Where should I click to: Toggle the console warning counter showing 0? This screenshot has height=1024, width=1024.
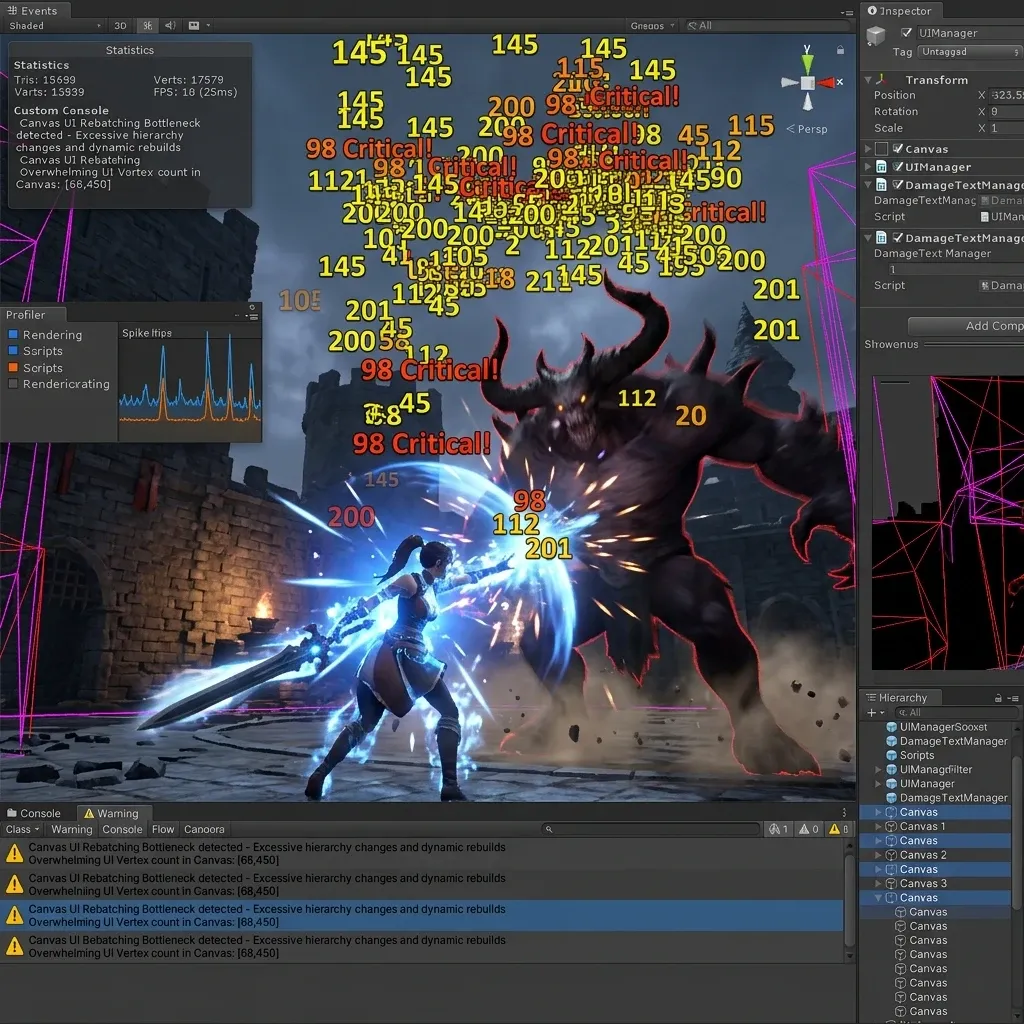tap(809, 829)
